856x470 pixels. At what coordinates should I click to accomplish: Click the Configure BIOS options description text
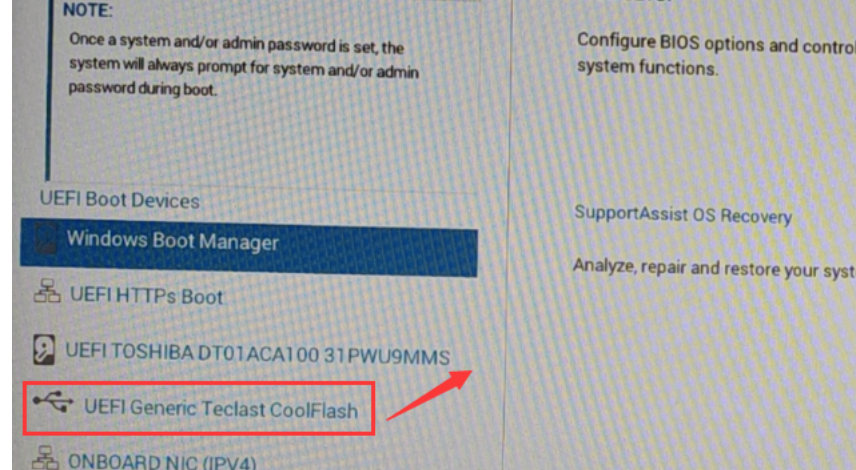[716, 55]
